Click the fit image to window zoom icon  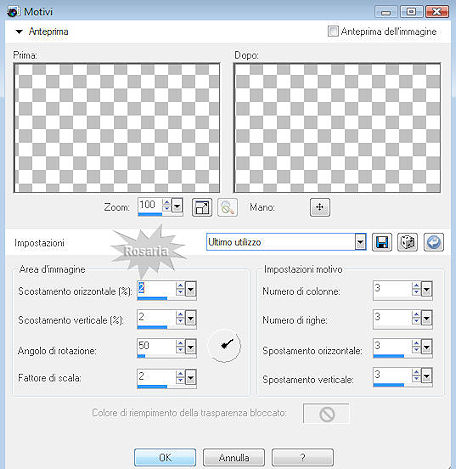(202, 207)
